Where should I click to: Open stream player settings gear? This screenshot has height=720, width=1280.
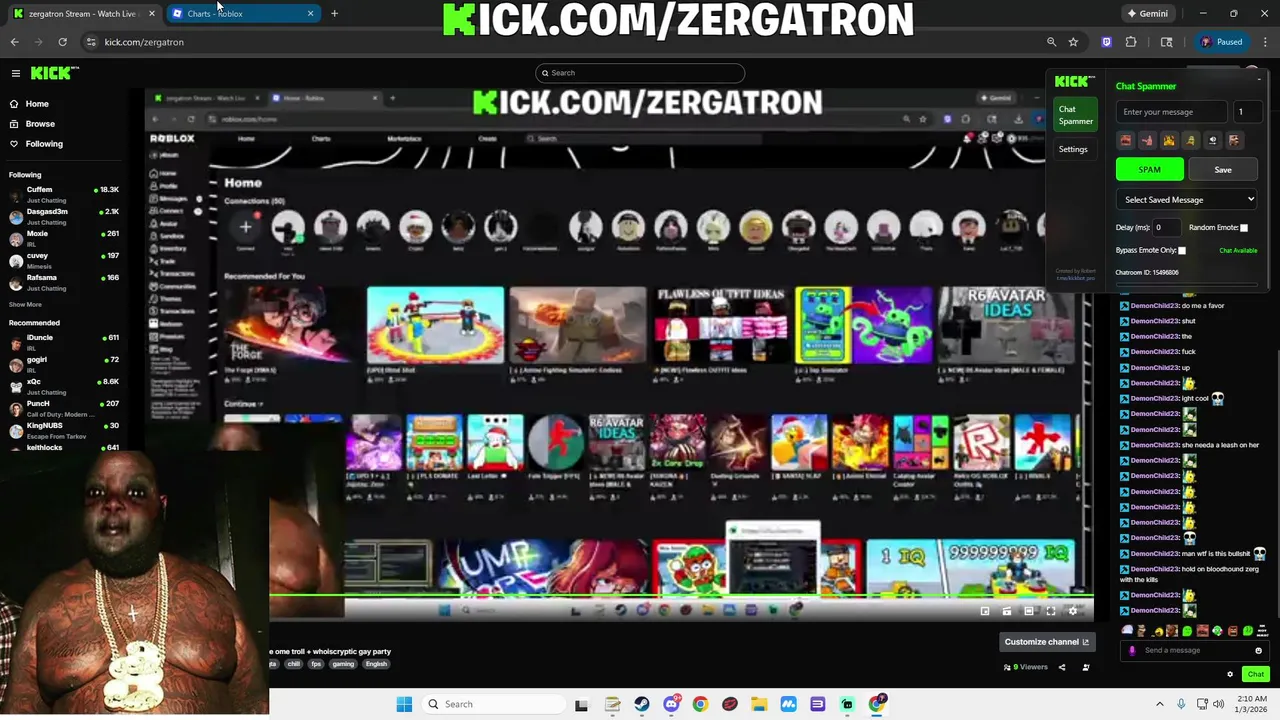click(x=1073, y=611)
